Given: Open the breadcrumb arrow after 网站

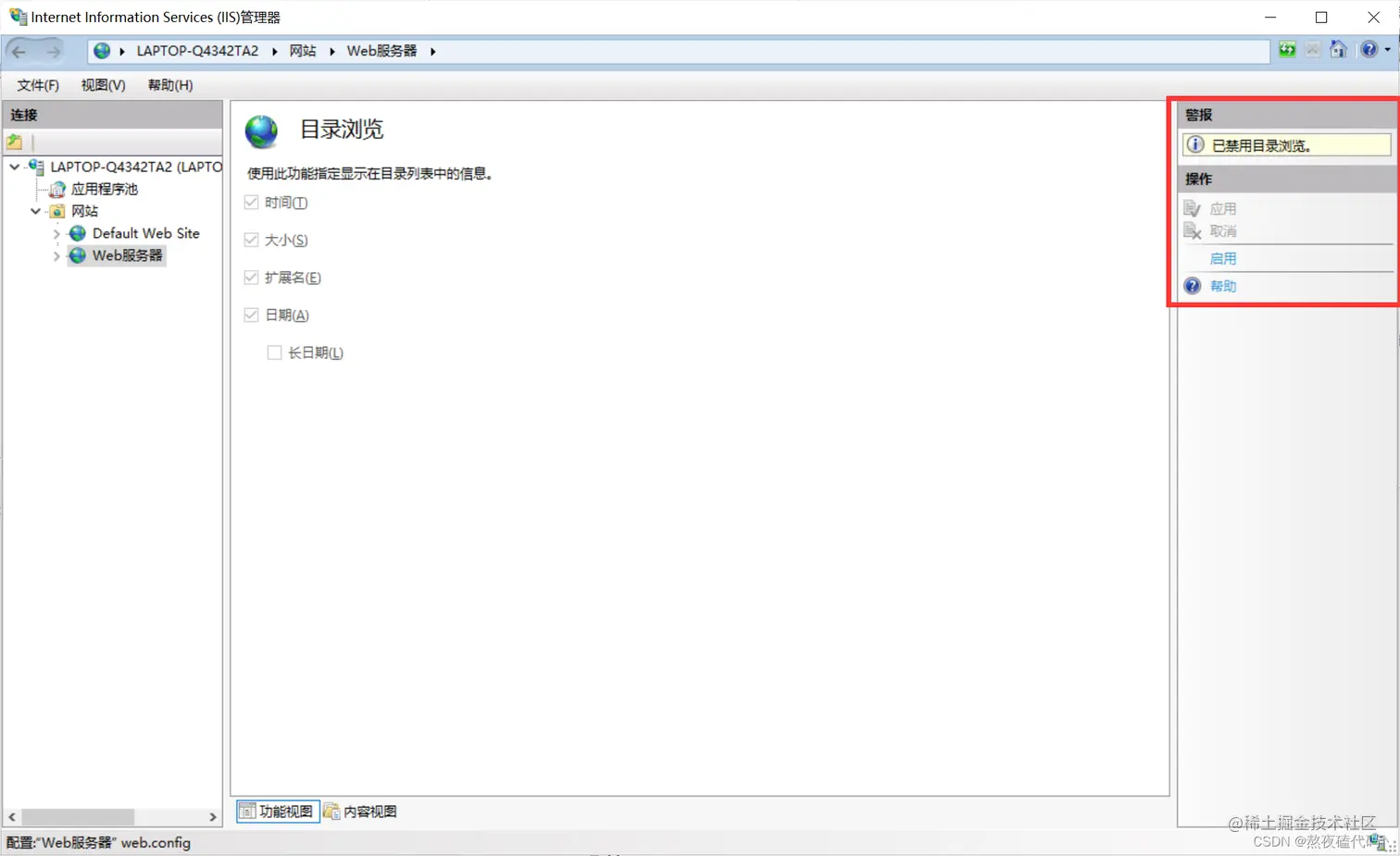Looking at the screenshot, I should pyautogui.click(x=331, y=51).
